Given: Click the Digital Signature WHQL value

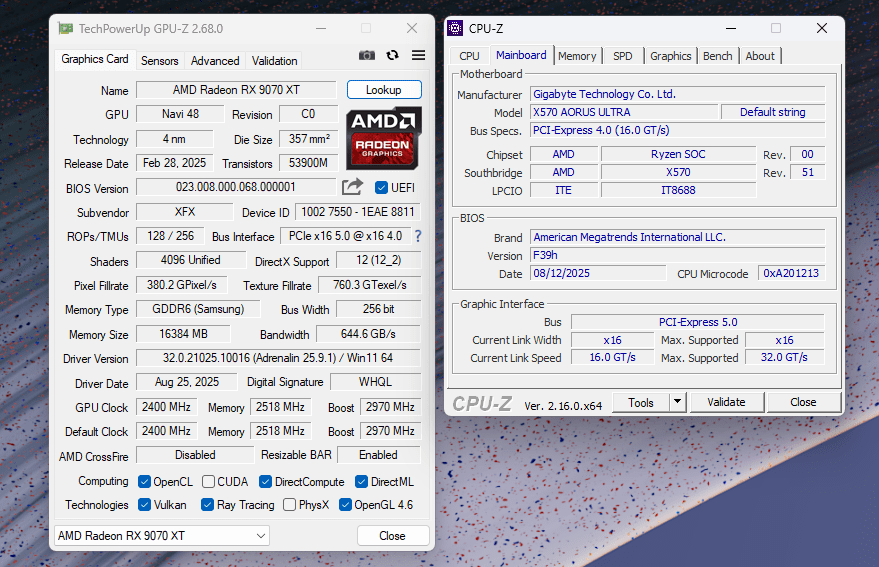Looking at the screenshot, I should pos(376,382).
